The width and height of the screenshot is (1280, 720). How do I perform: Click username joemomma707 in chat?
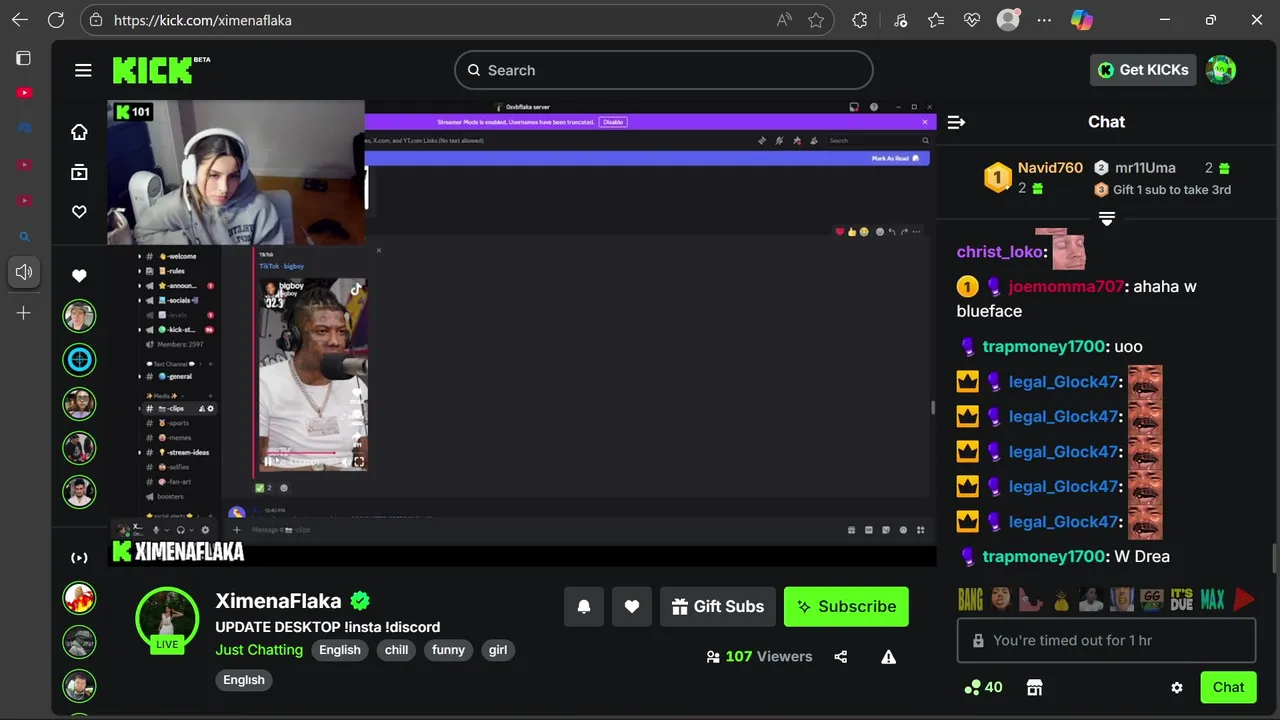click(x=1066, y=287)
